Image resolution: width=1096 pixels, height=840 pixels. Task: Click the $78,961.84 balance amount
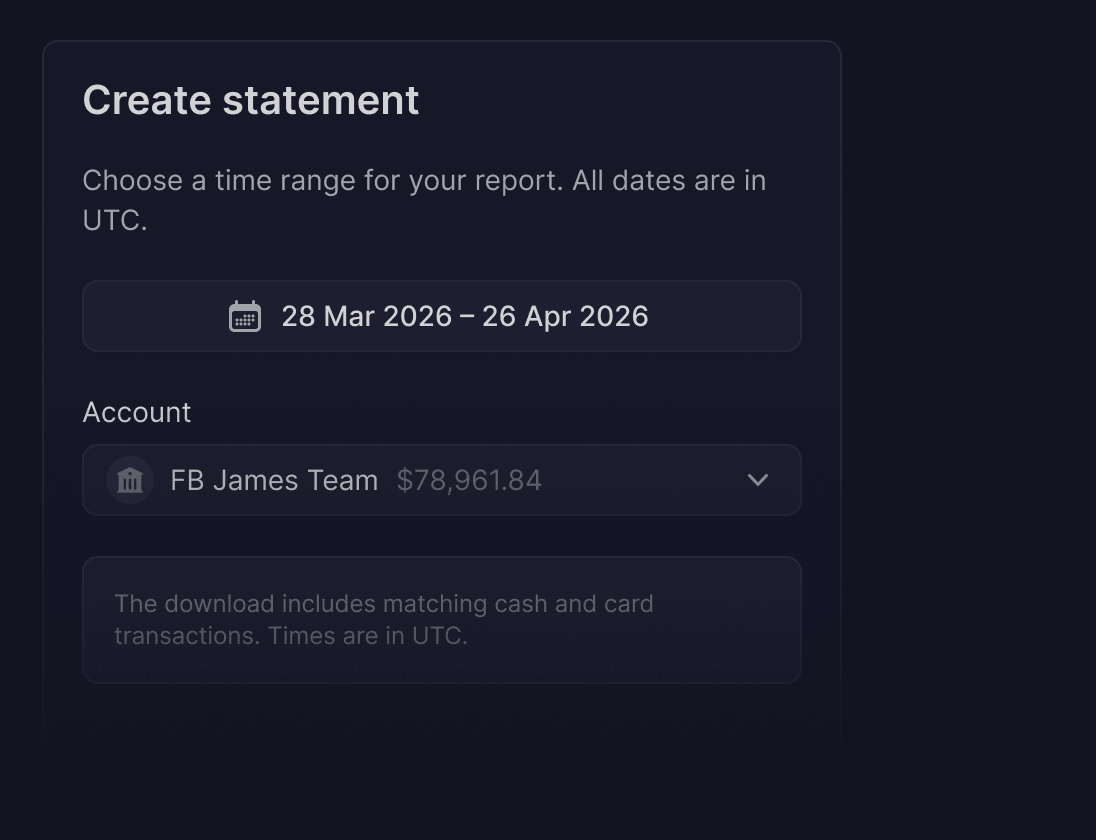pos(469,481)
